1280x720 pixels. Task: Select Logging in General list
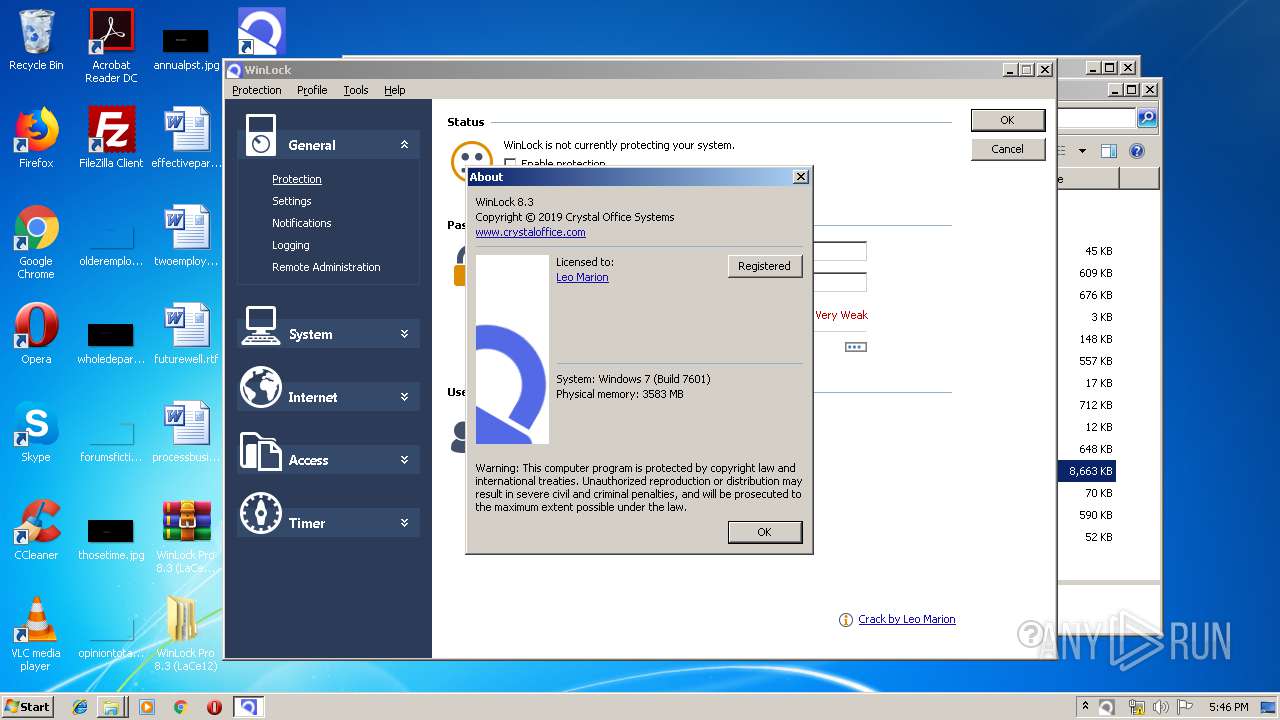click(x=291, y=245)
